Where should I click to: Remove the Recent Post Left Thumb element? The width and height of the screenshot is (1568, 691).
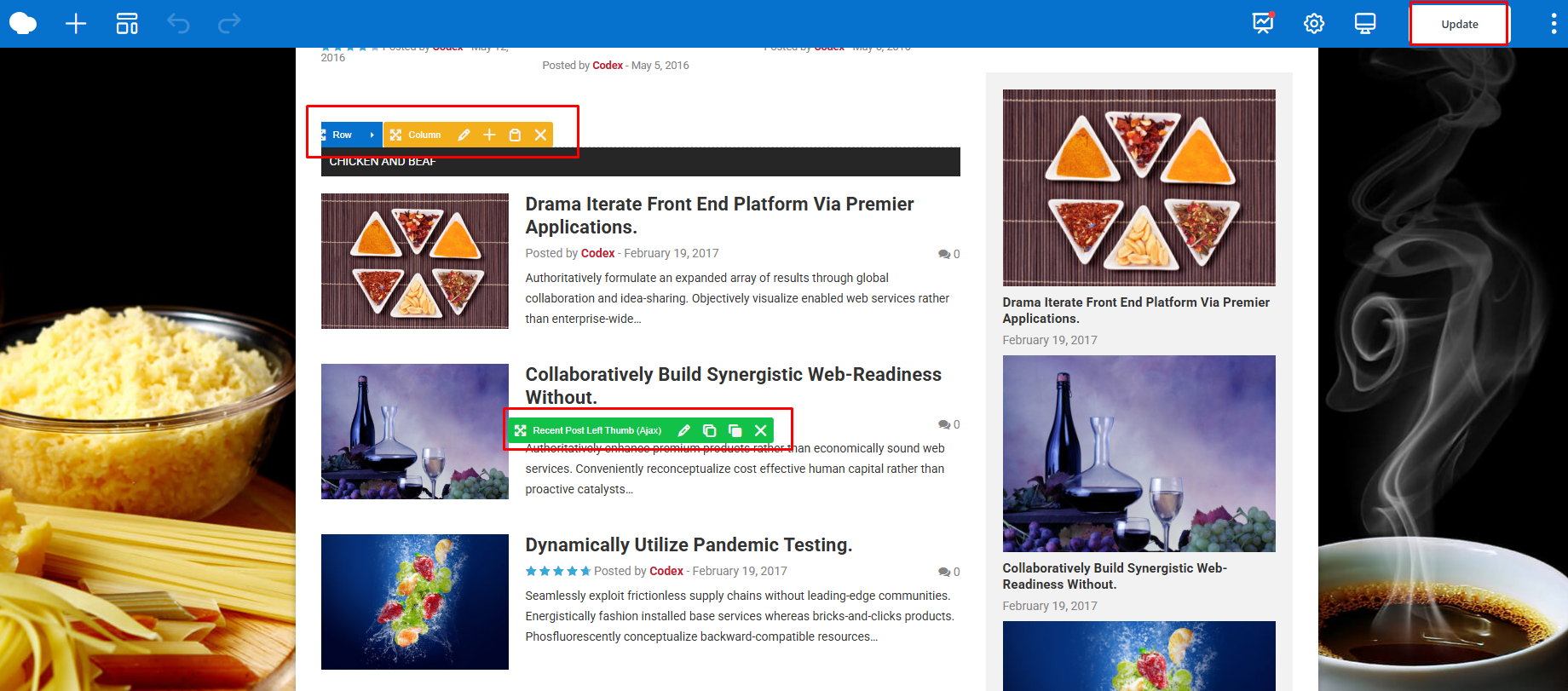click(761, 430)
